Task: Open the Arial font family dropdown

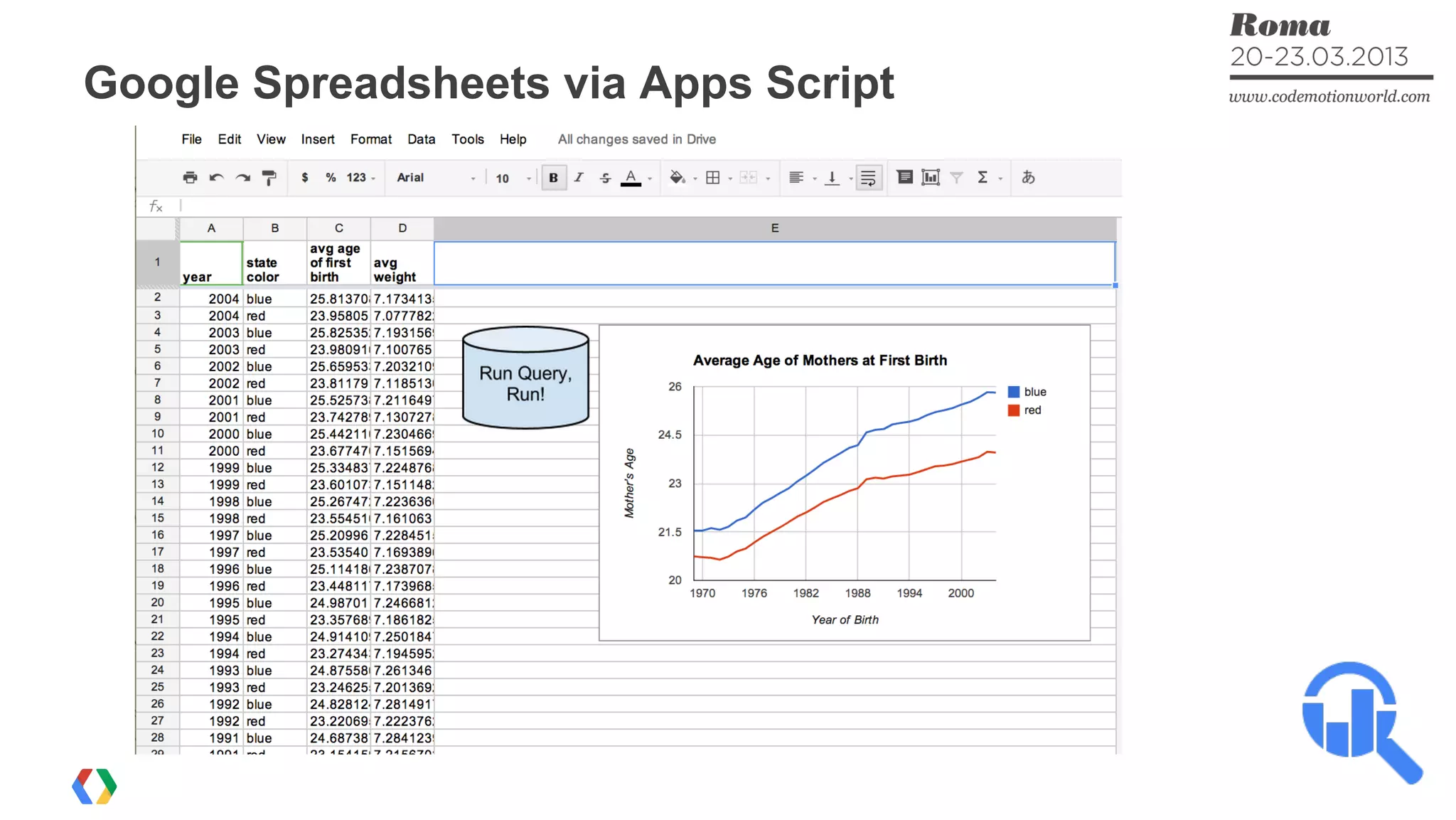Action: point(436,178)
